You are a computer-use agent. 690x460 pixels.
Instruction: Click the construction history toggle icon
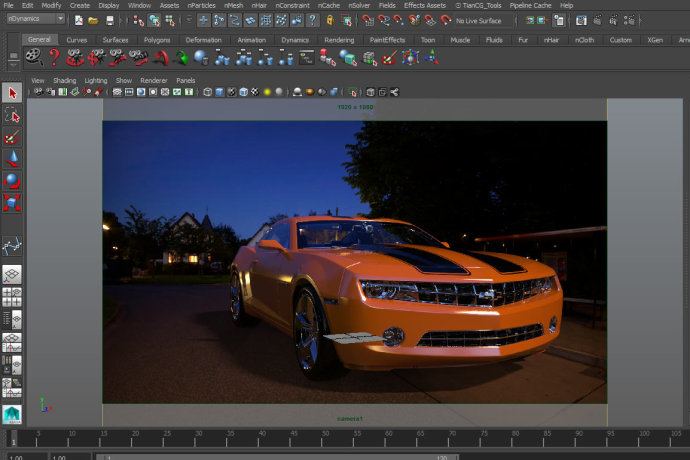point(559,20)
